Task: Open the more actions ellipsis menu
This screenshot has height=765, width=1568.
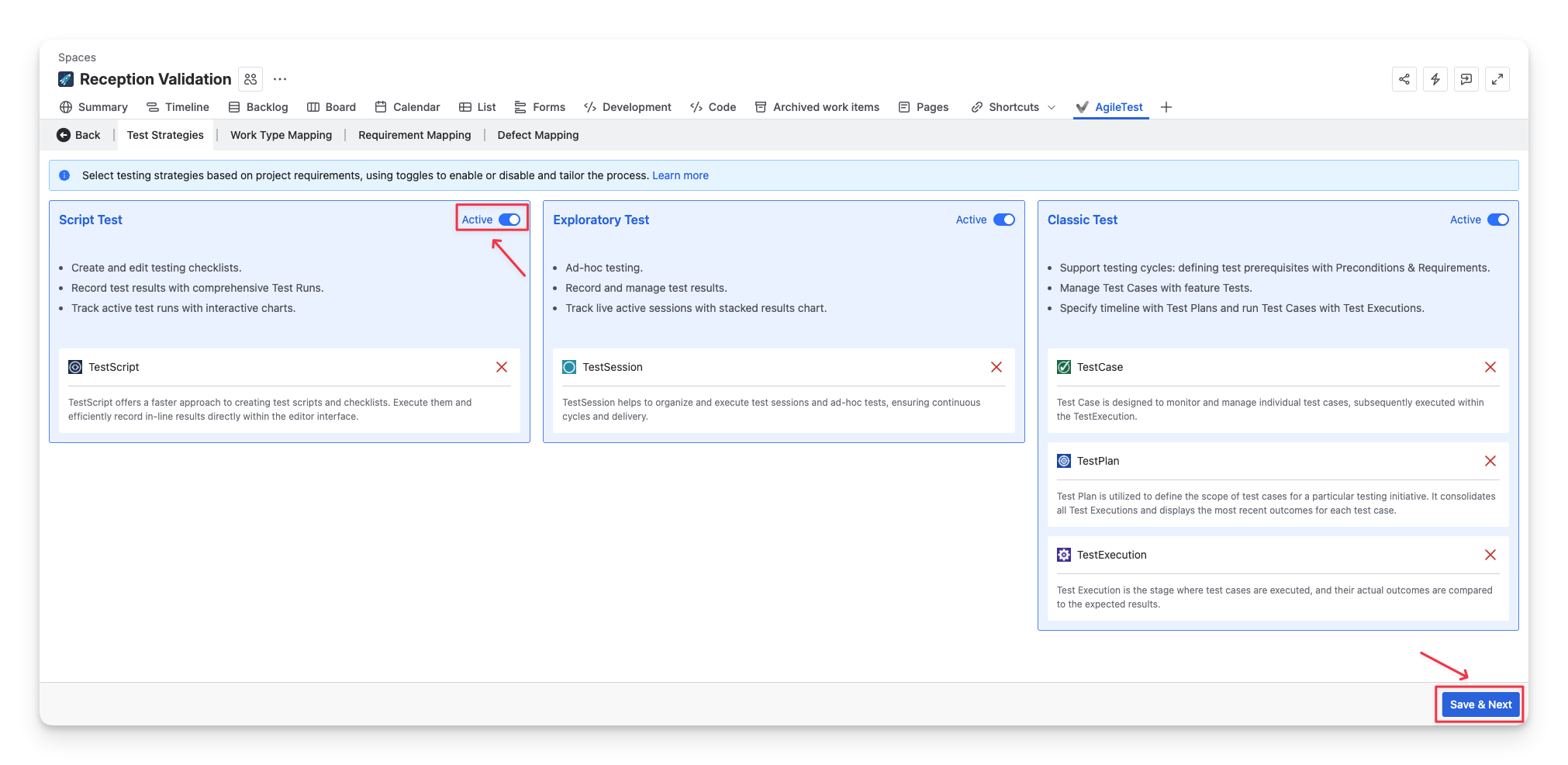Action: [280, 79]
